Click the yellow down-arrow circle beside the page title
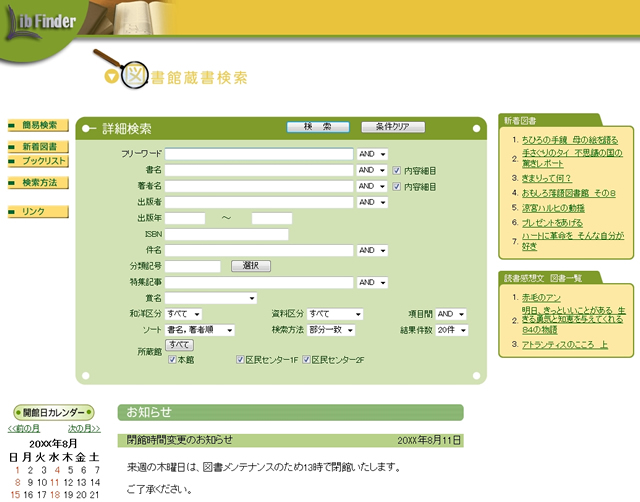The width and height of the screenshot is (640, 502). pos(111,77)
